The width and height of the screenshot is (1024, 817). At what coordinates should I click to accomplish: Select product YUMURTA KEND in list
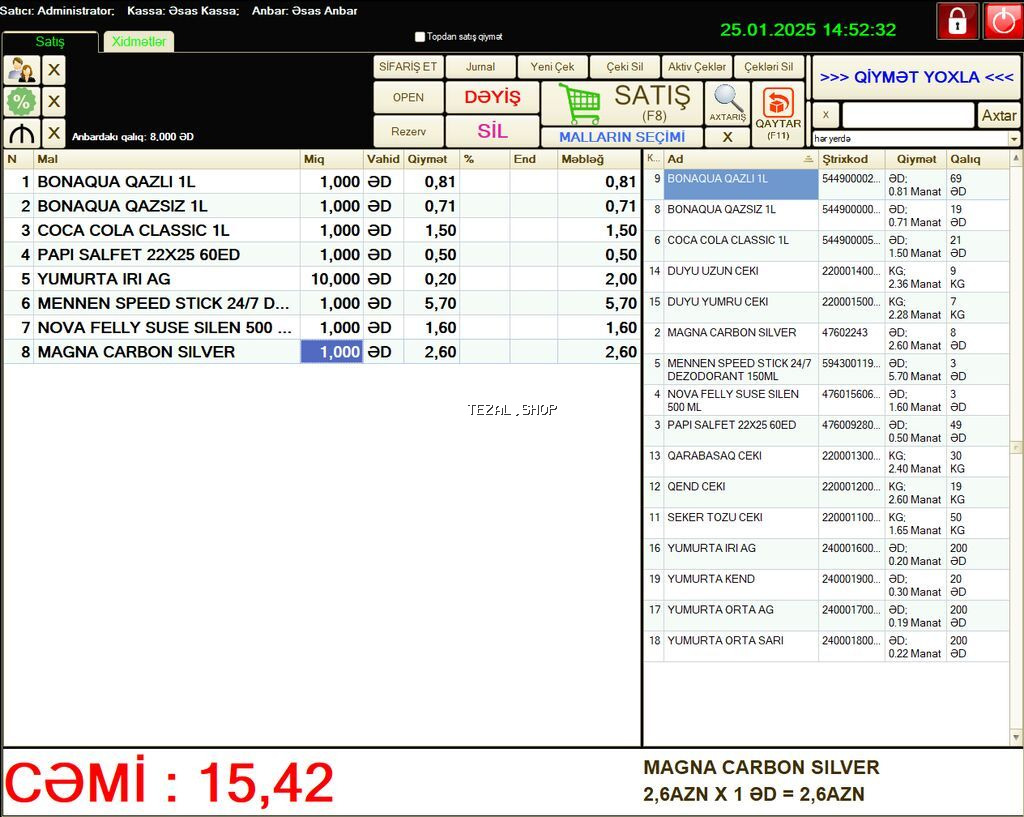click(x=827, y=585)
